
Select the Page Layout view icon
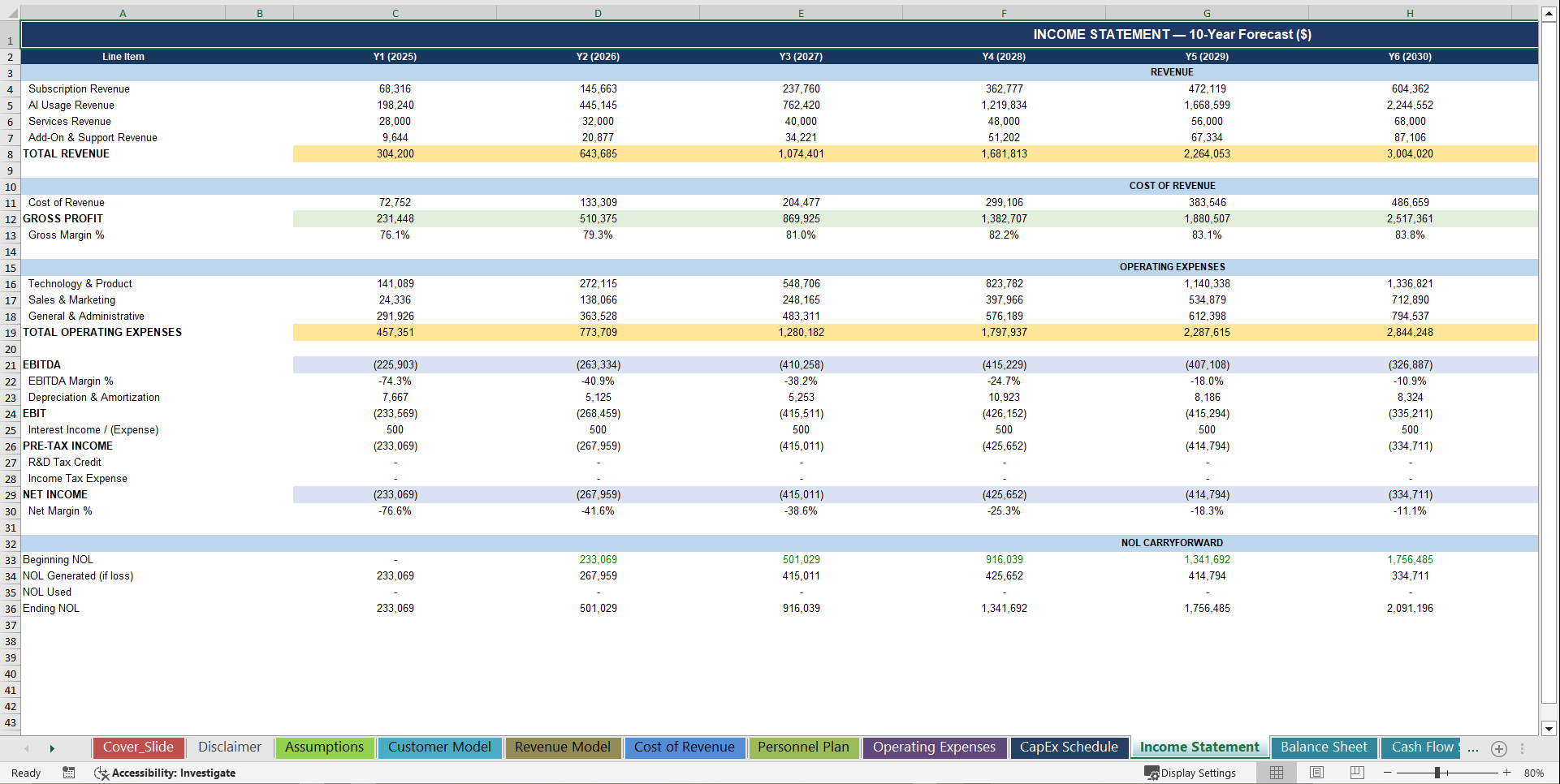point(1316,773)
